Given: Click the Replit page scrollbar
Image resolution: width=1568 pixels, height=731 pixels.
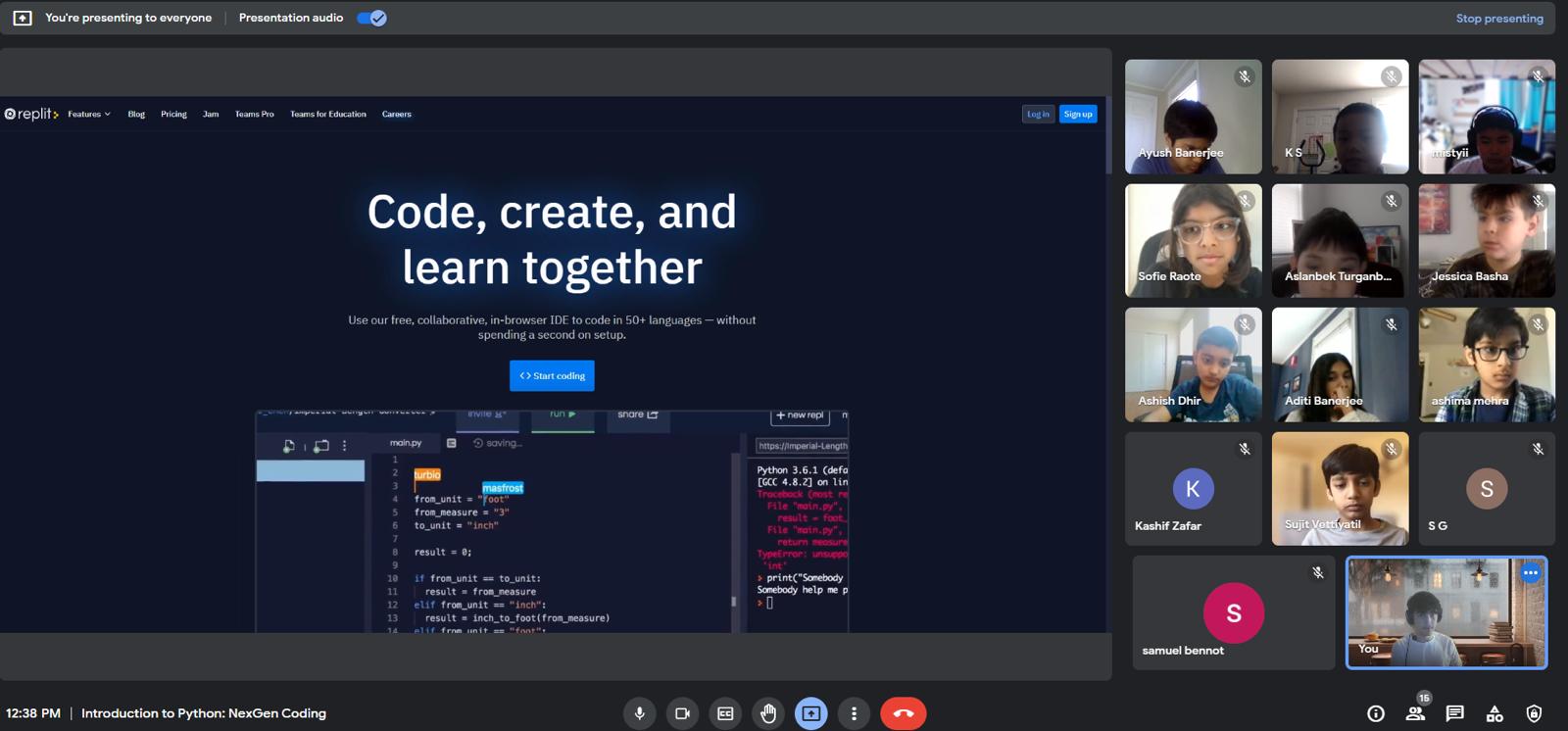Looking at the screenshot, I should (x=1108, y=137).
